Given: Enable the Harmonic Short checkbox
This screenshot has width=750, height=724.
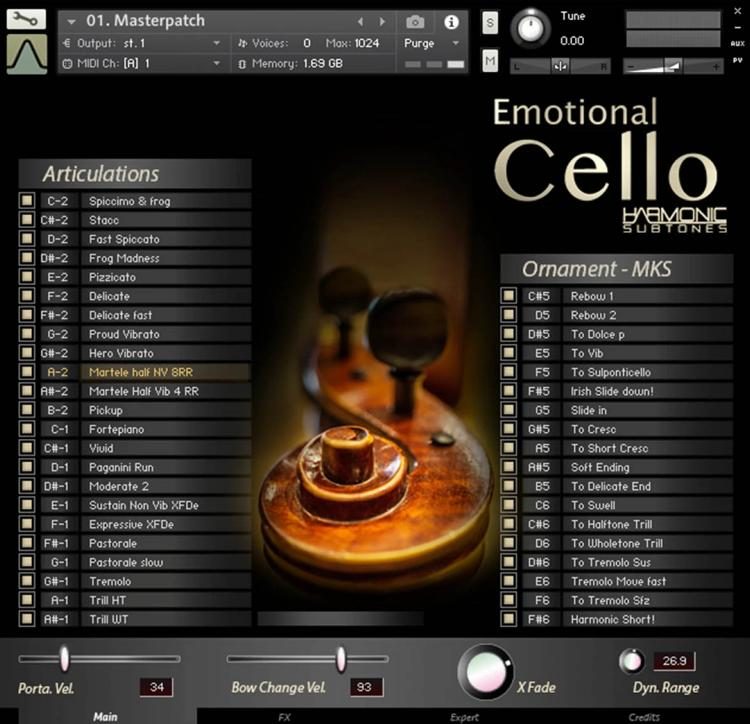Looking at the screenshot, I should pyautogui.click(x=508, y=619).
